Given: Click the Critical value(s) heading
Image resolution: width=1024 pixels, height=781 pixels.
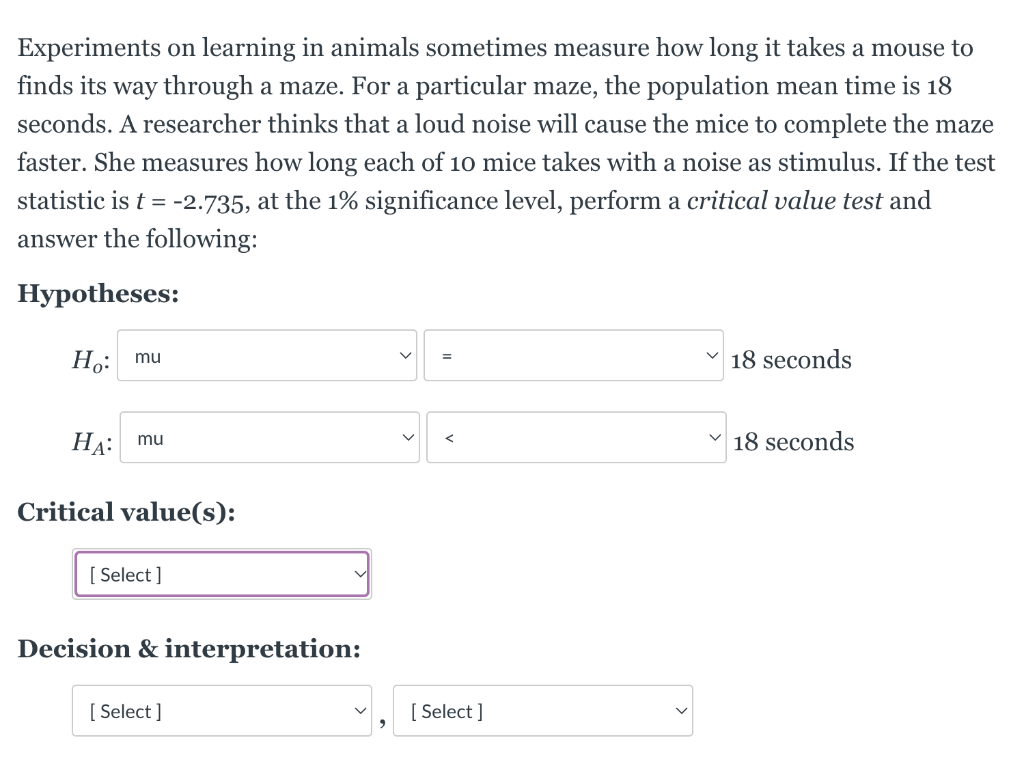Looking at the screenshot, I should coord(127,512).
